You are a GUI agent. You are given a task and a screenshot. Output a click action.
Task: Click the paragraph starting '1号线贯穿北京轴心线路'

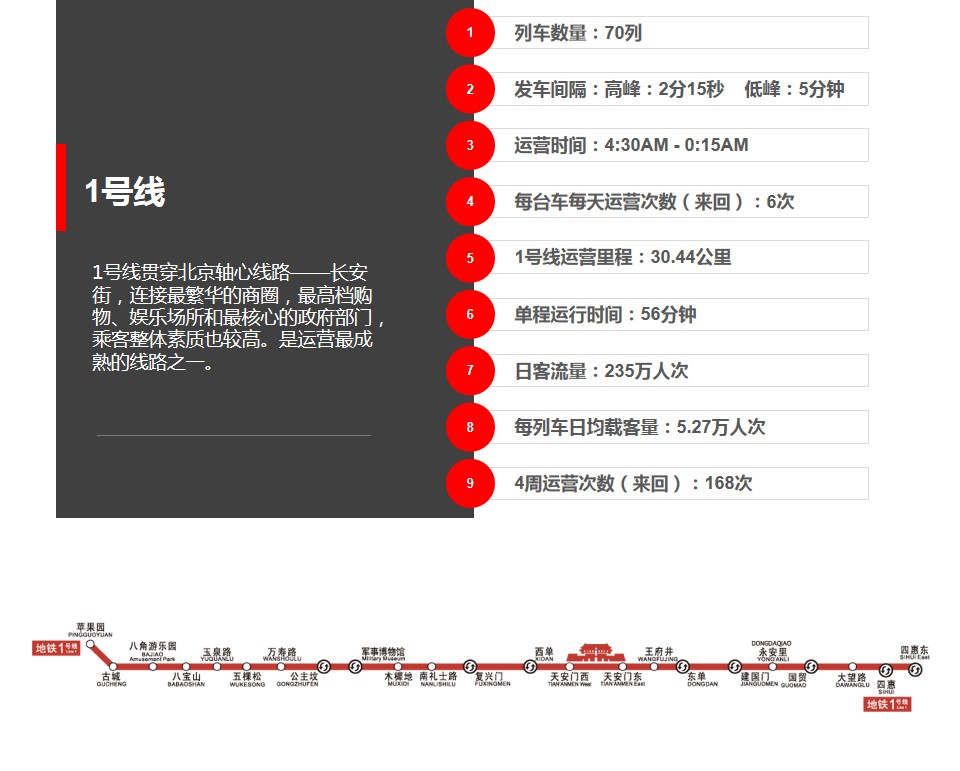tap(238, 317)
